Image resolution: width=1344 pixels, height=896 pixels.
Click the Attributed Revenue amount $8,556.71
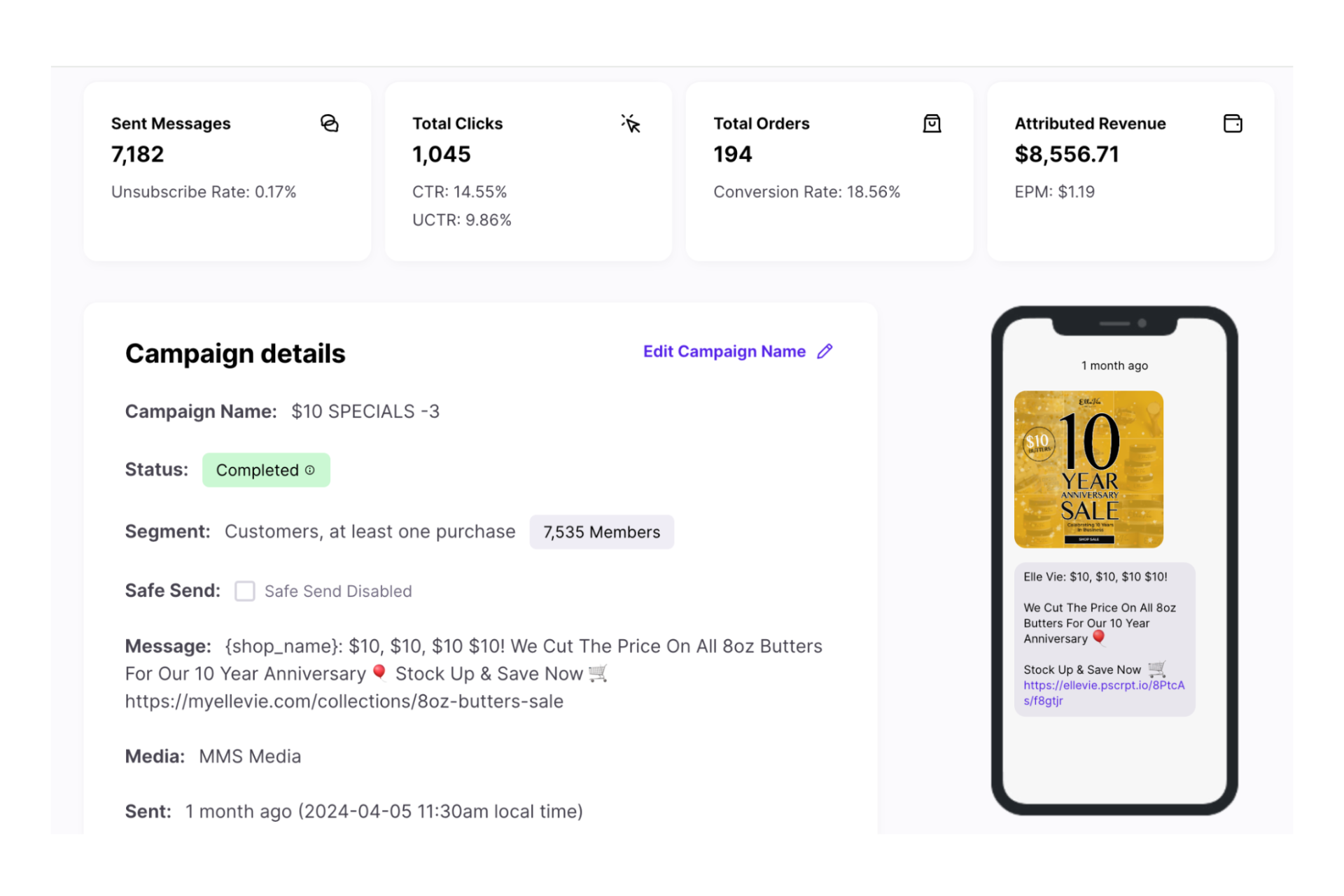[x=1066, y=154]
